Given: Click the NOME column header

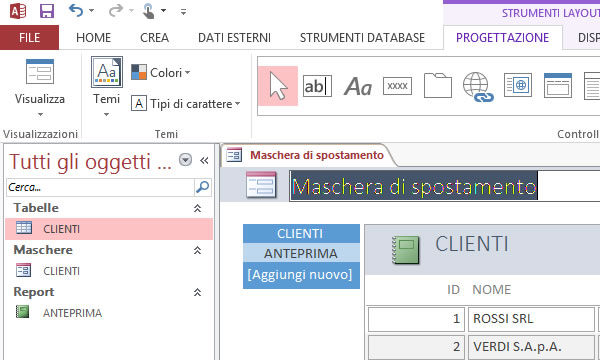Looking at the screenshot, I should 491,290.
